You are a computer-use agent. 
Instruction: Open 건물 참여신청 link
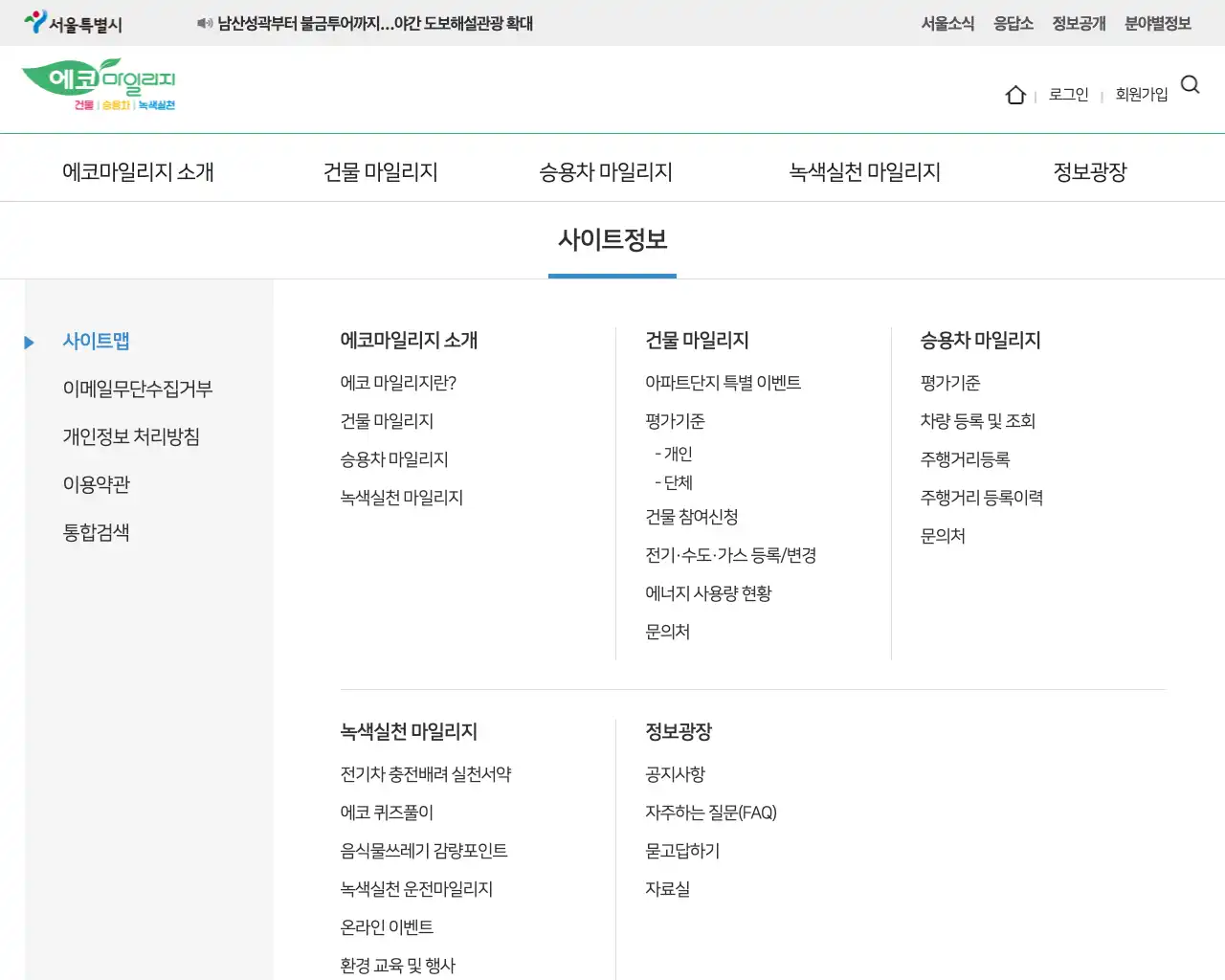click(692, 517)
